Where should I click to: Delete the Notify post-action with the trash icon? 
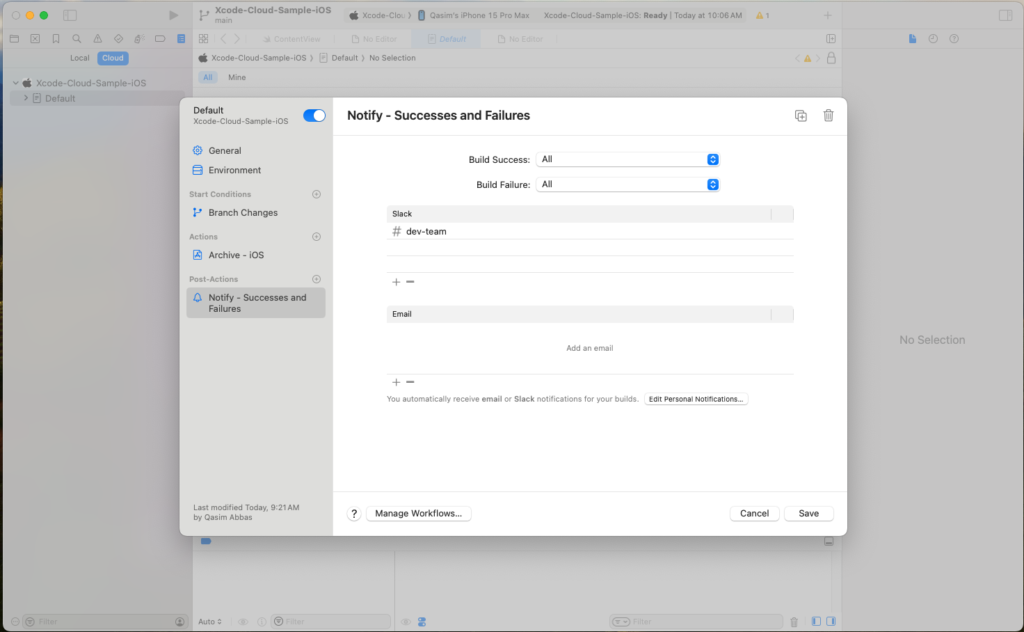828,116
